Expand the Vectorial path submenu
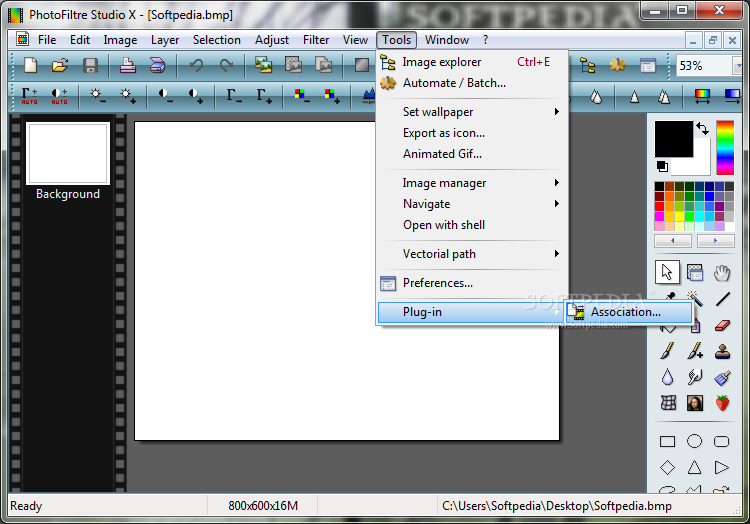The width and height of the screenshot is (750, 524). (x=472, y=254)
